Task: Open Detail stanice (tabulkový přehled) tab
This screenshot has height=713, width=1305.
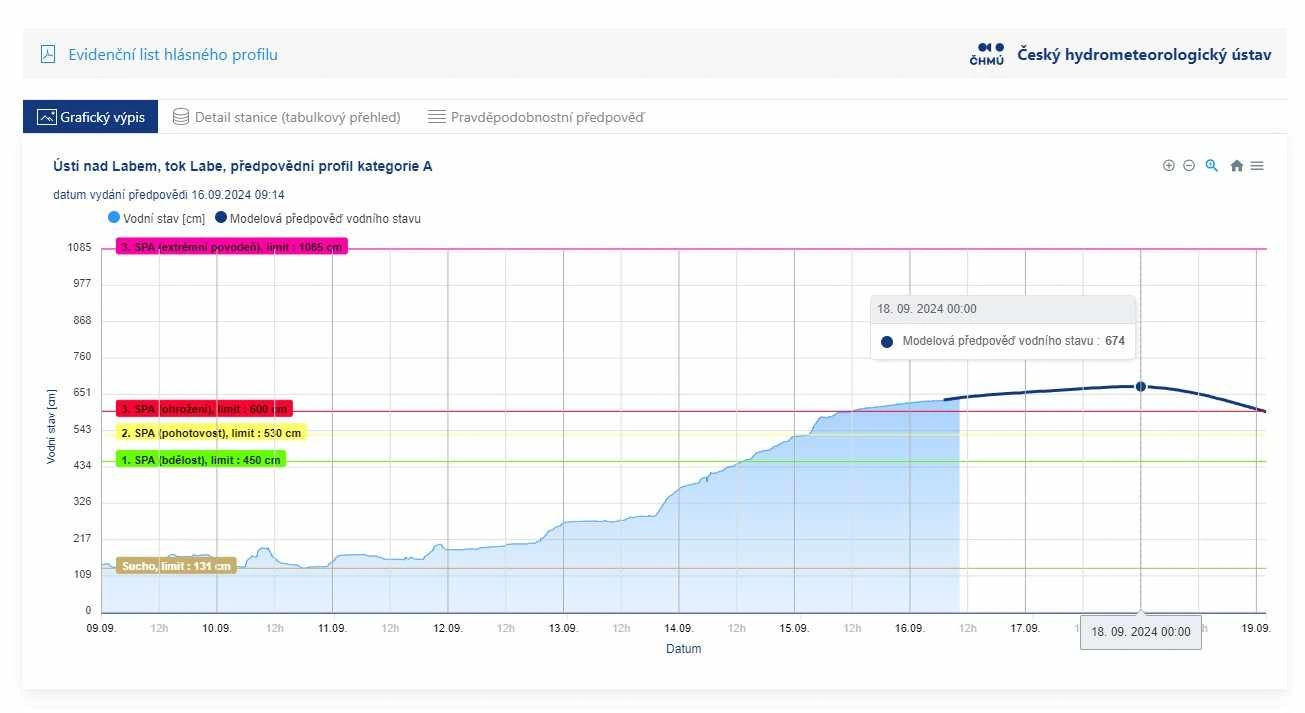Action: click(296, 117)
